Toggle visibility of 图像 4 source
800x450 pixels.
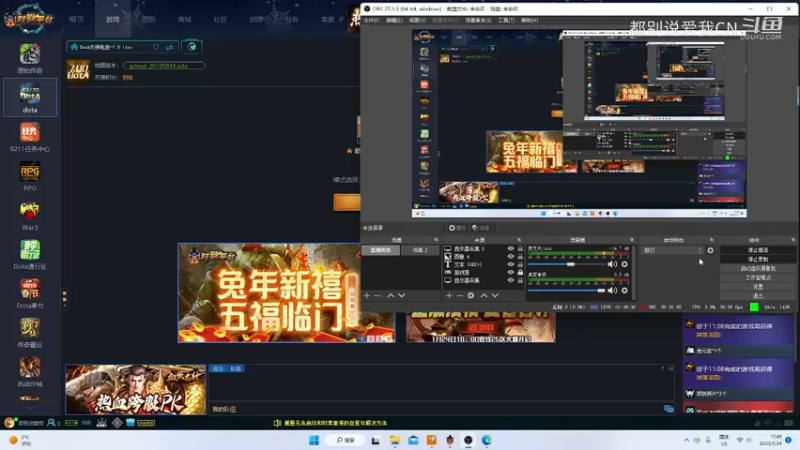511,257
